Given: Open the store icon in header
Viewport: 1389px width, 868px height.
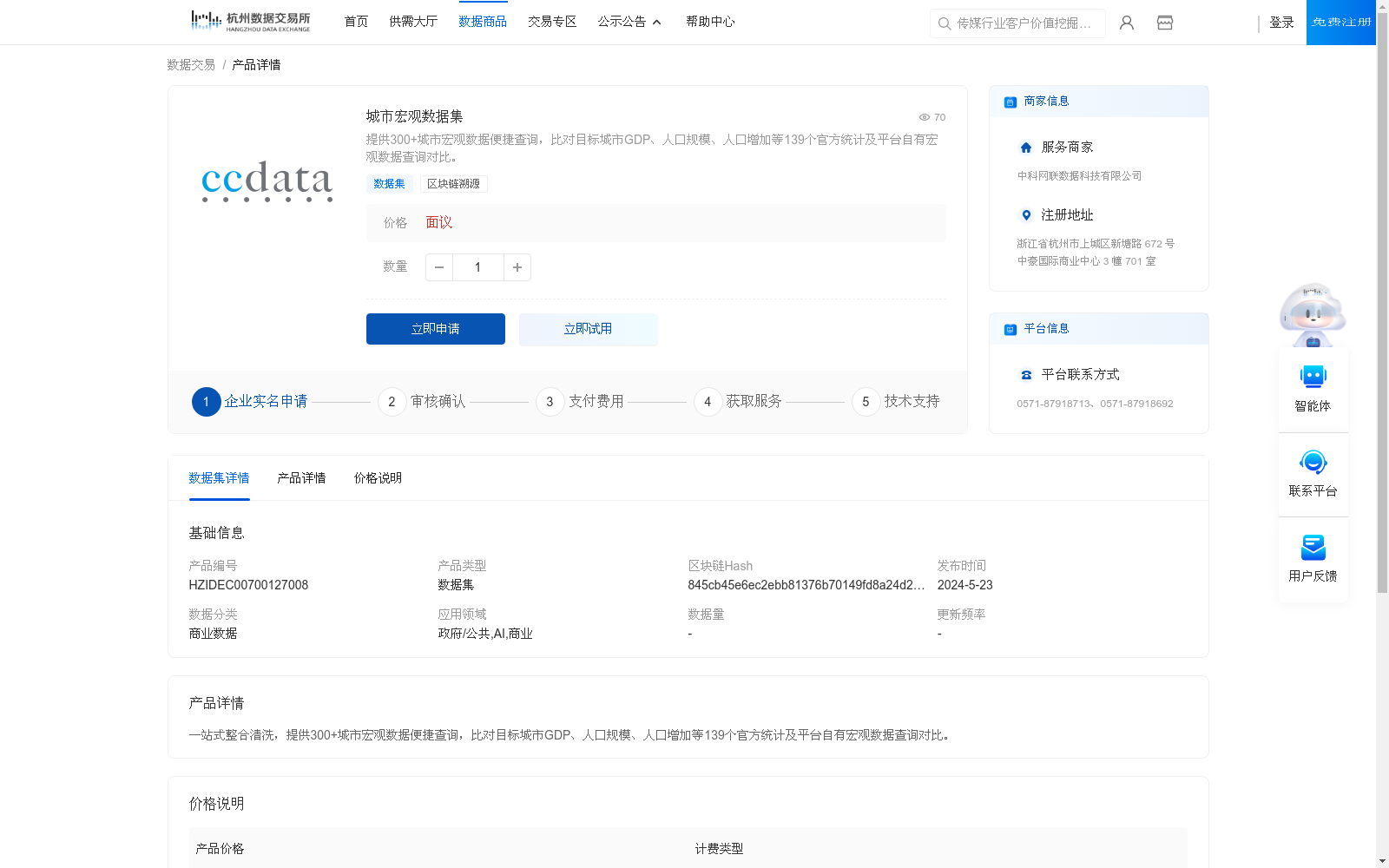Looking at the screenshot, I should pyautogui.click(x=1165, y=23).
